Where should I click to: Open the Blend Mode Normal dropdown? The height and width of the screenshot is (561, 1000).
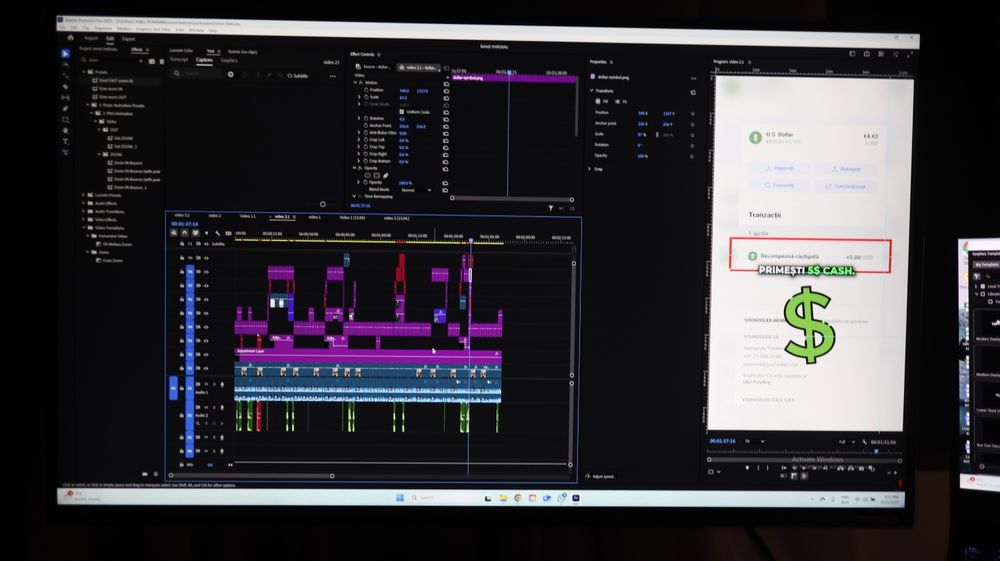point(416,190)
